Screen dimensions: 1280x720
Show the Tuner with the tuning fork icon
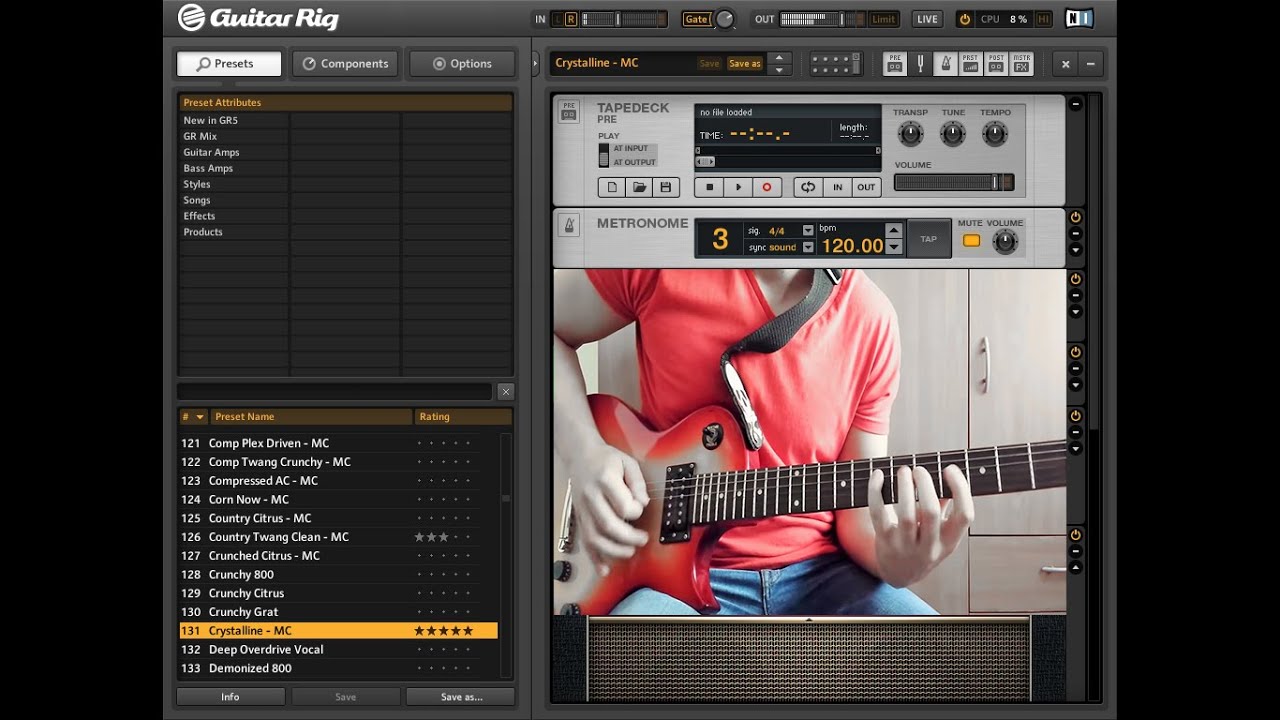coord(920,64)
